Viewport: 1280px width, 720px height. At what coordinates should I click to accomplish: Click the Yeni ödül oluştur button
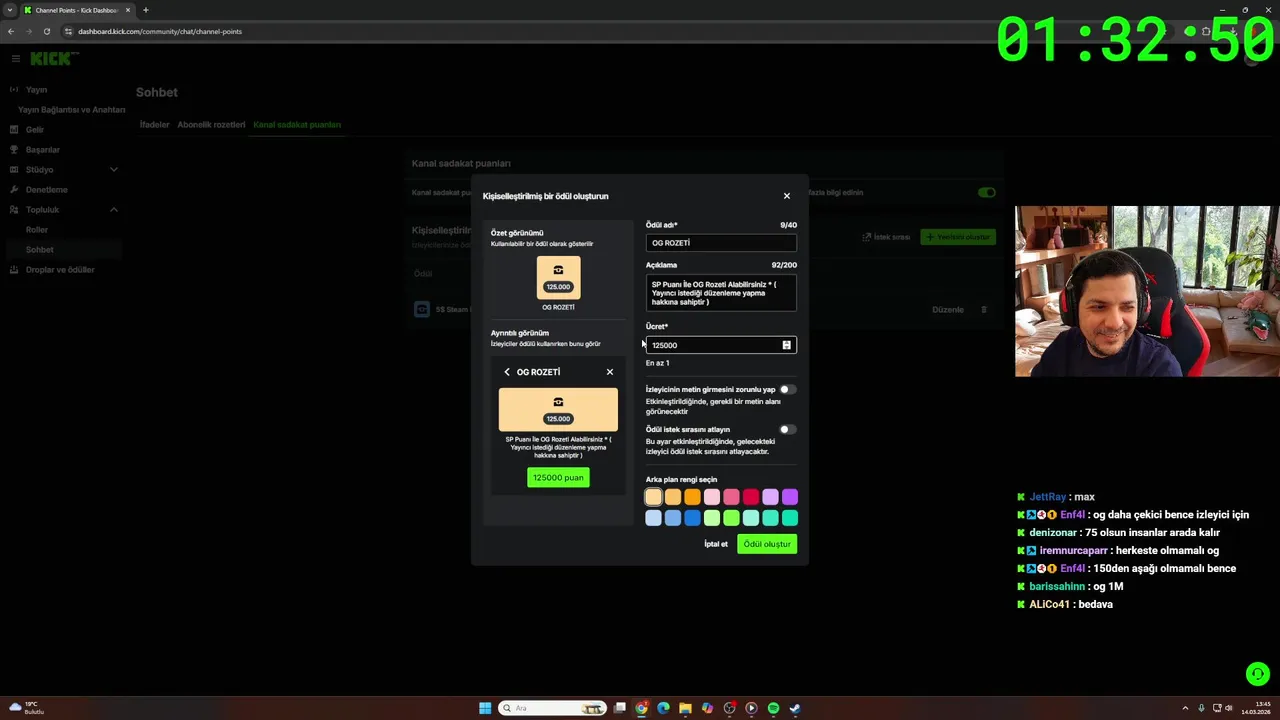coord(958,237)
